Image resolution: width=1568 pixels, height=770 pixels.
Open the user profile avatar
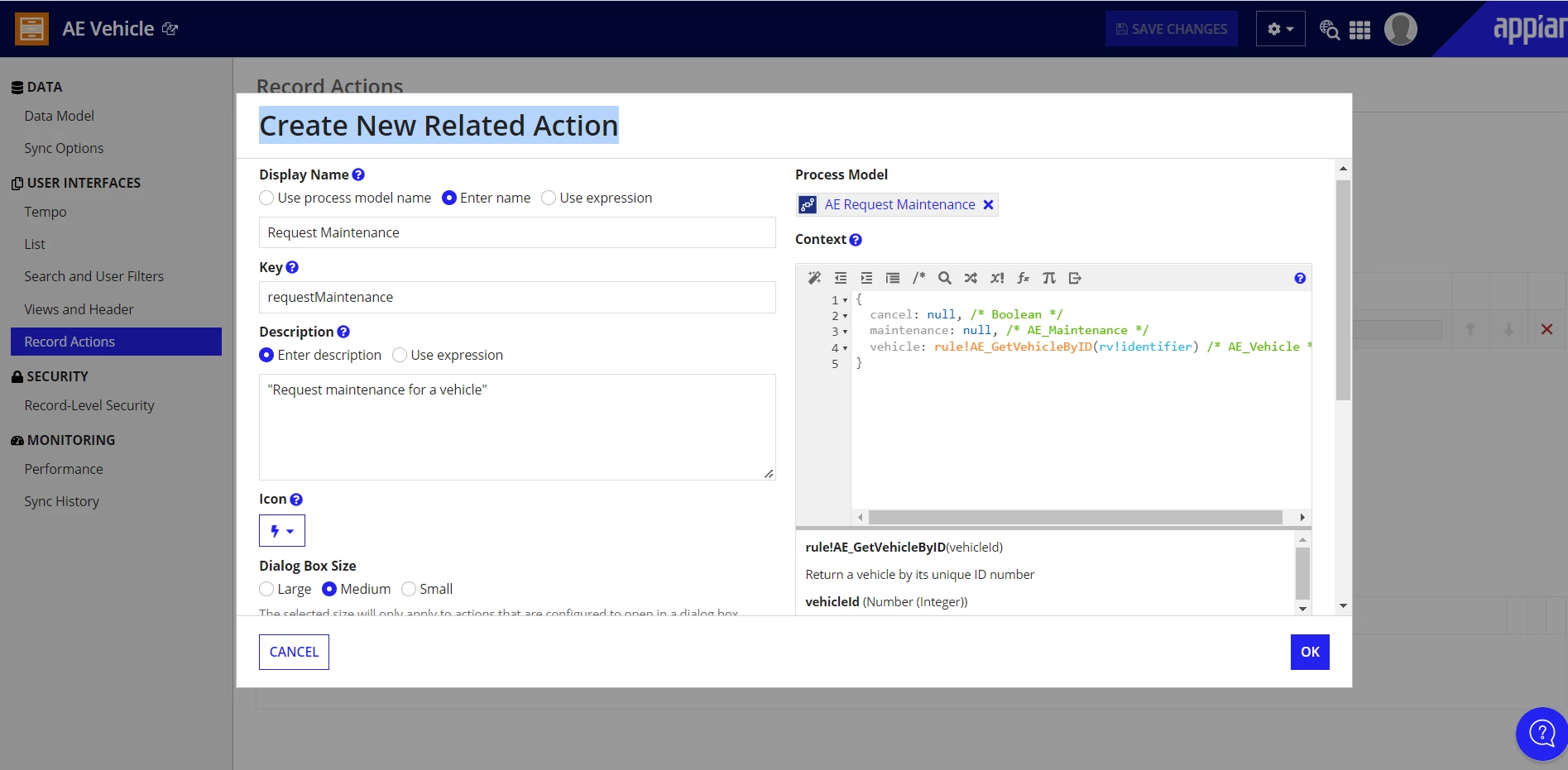(1401, 29)
